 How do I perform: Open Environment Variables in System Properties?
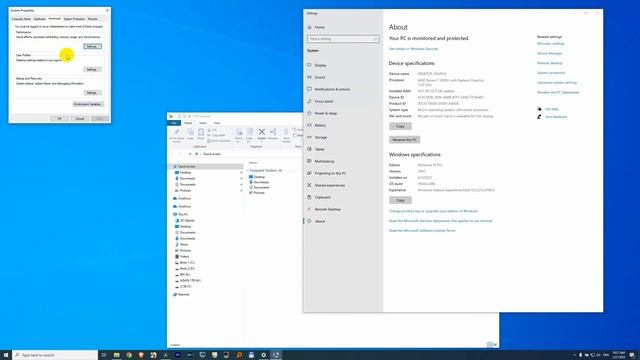[88, 104]
